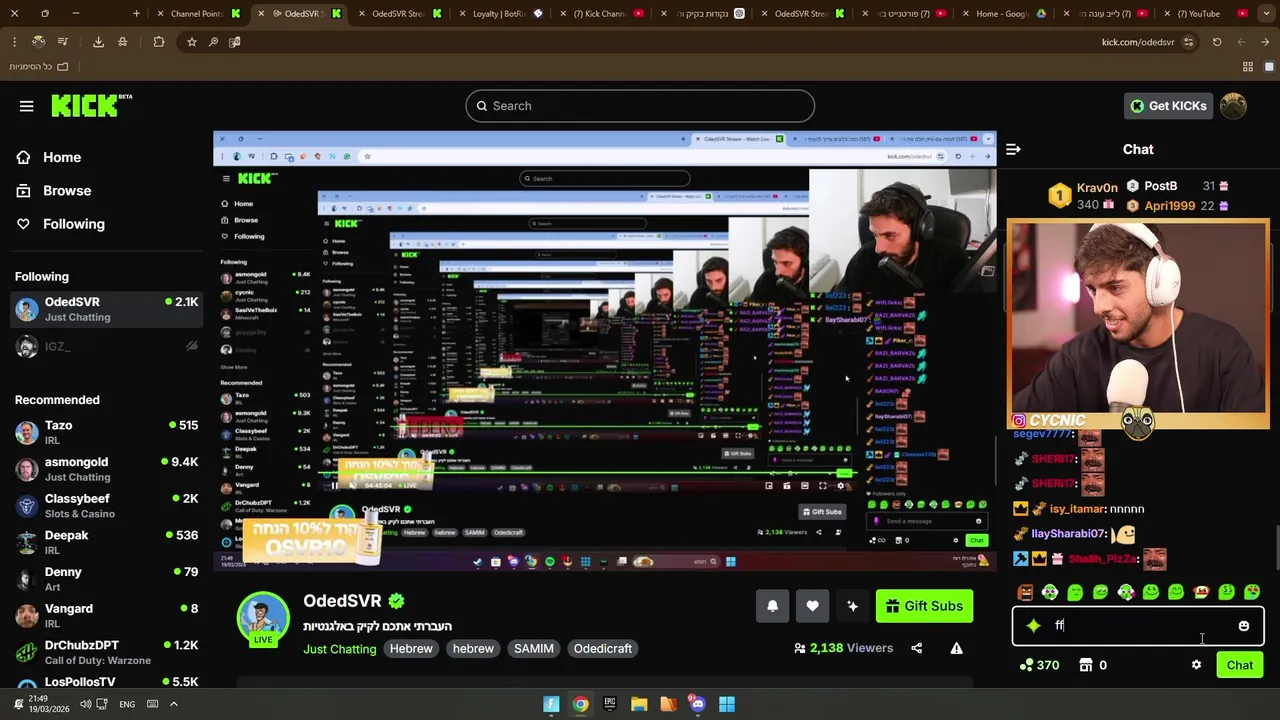Open asmongold recommended channel
1280x720 pixels.
click(x=107, y=469)
